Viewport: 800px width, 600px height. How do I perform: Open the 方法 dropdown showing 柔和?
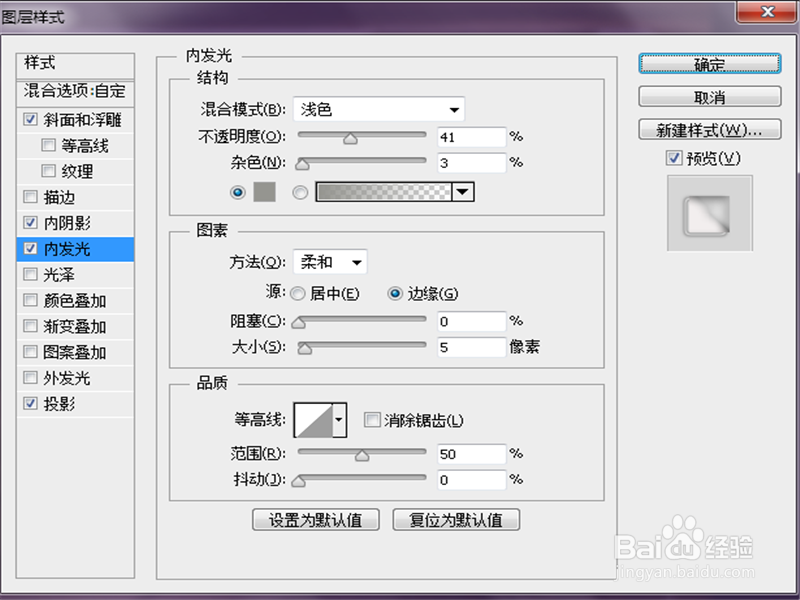pyautogui.click(x=330, y=262)
